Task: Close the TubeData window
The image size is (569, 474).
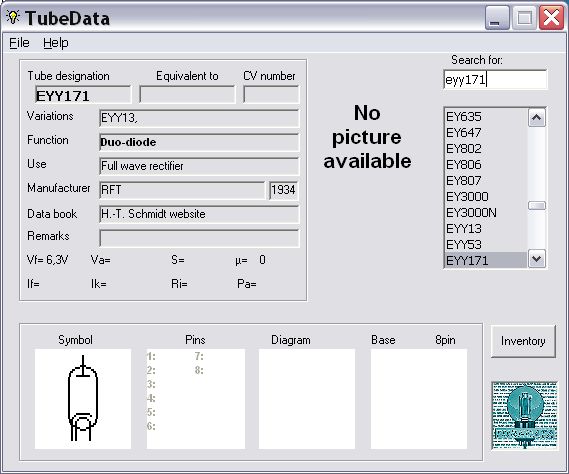Action: 551,18
